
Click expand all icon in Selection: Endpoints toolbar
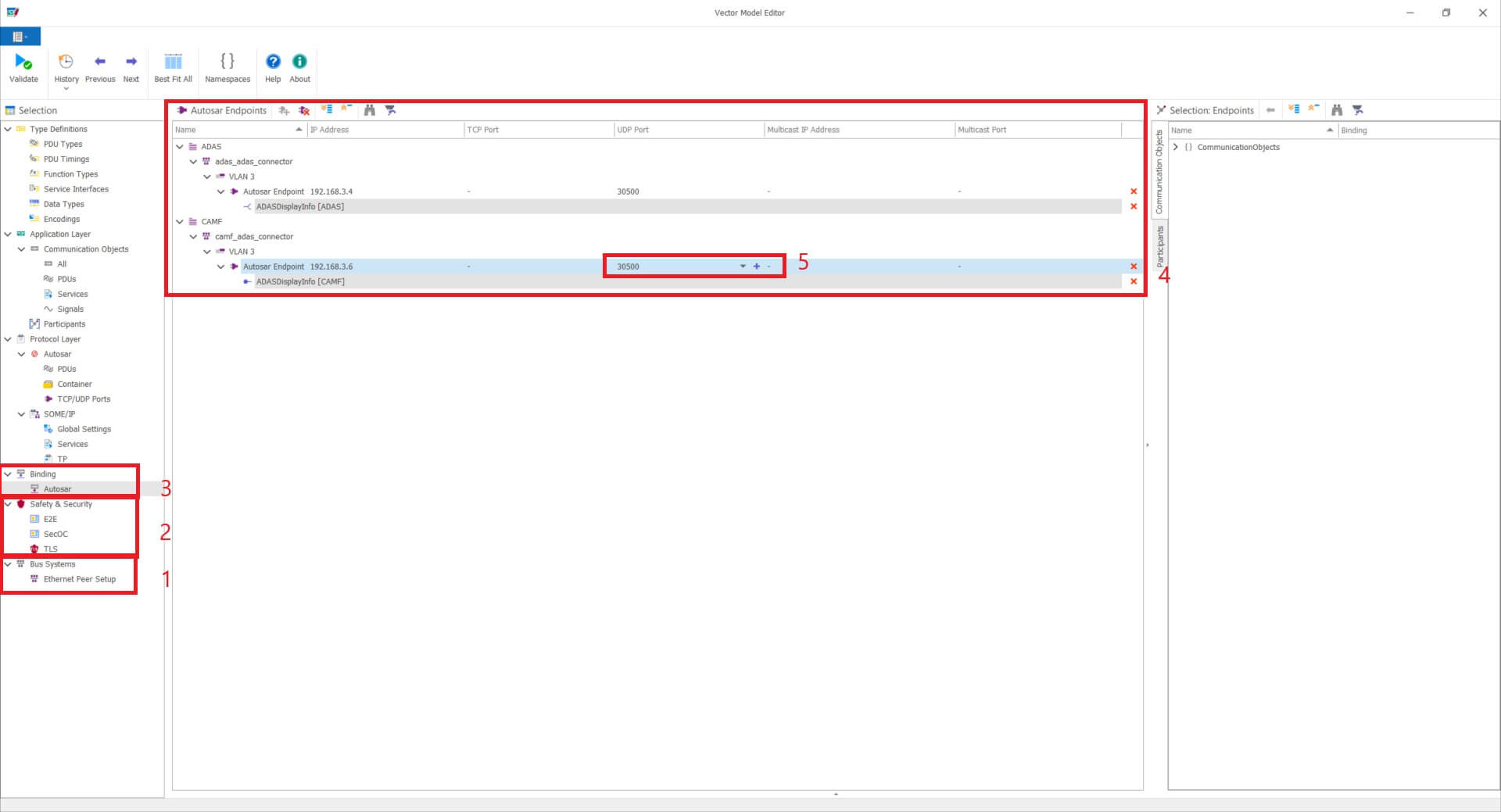pos(1294,110)
